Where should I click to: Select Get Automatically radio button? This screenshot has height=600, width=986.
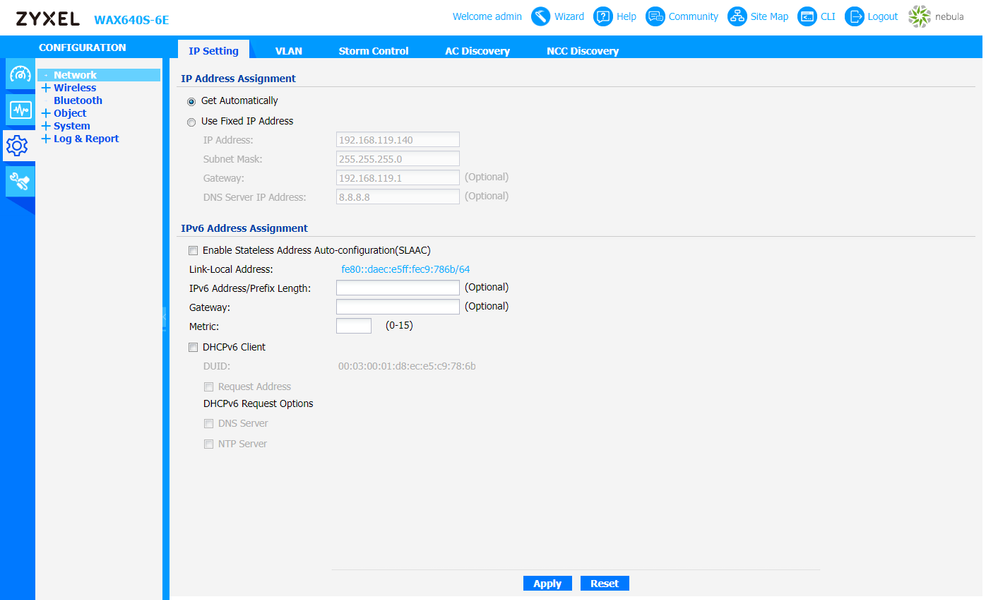coord(191,101)
